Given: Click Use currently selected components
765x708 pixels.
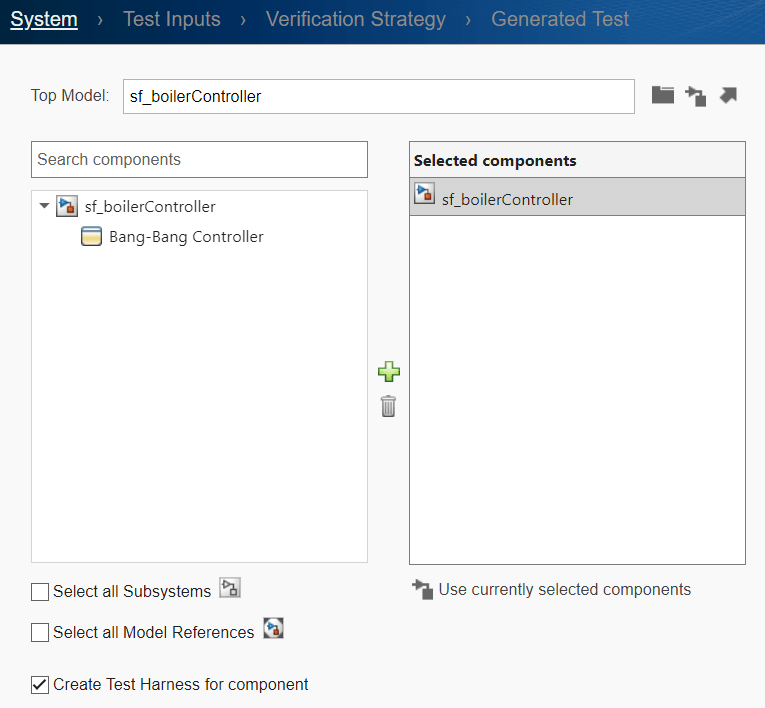Looking at the screenshot, I should pyautogui.click(x=564, y=590).
